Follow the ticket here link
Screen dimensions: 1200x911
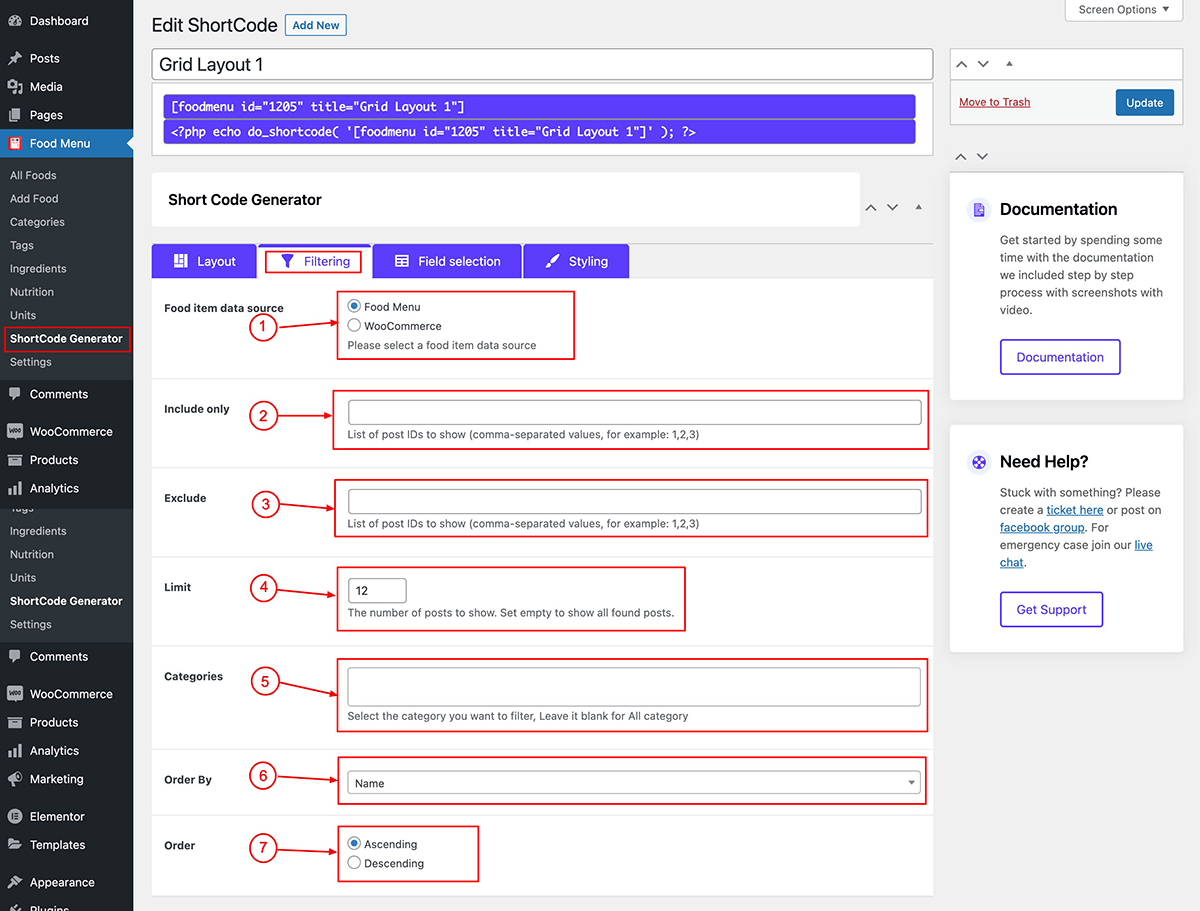click(1075, 510)
